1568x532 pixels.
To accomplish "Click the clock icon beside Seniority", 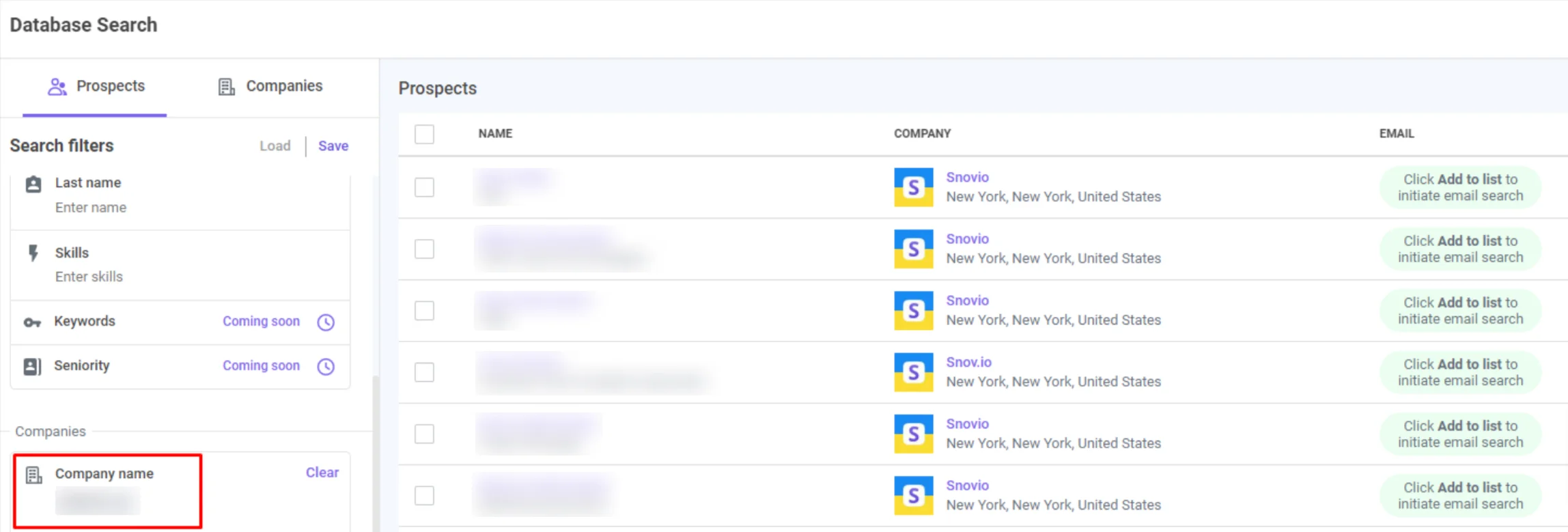I will [x=326, y=367].
